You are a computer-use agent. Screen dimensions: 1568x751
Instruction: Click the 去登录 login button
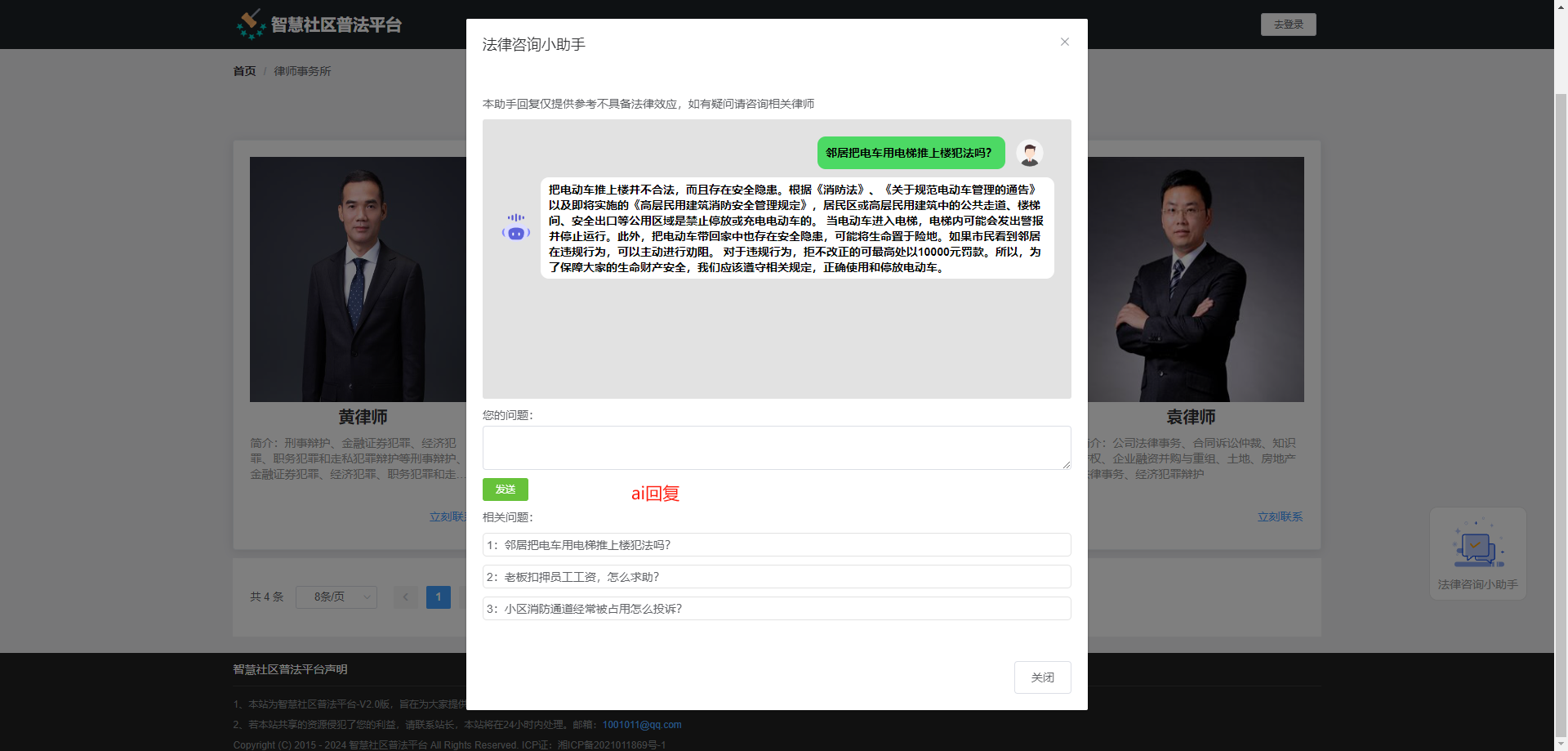click(x=1288, y=25)
